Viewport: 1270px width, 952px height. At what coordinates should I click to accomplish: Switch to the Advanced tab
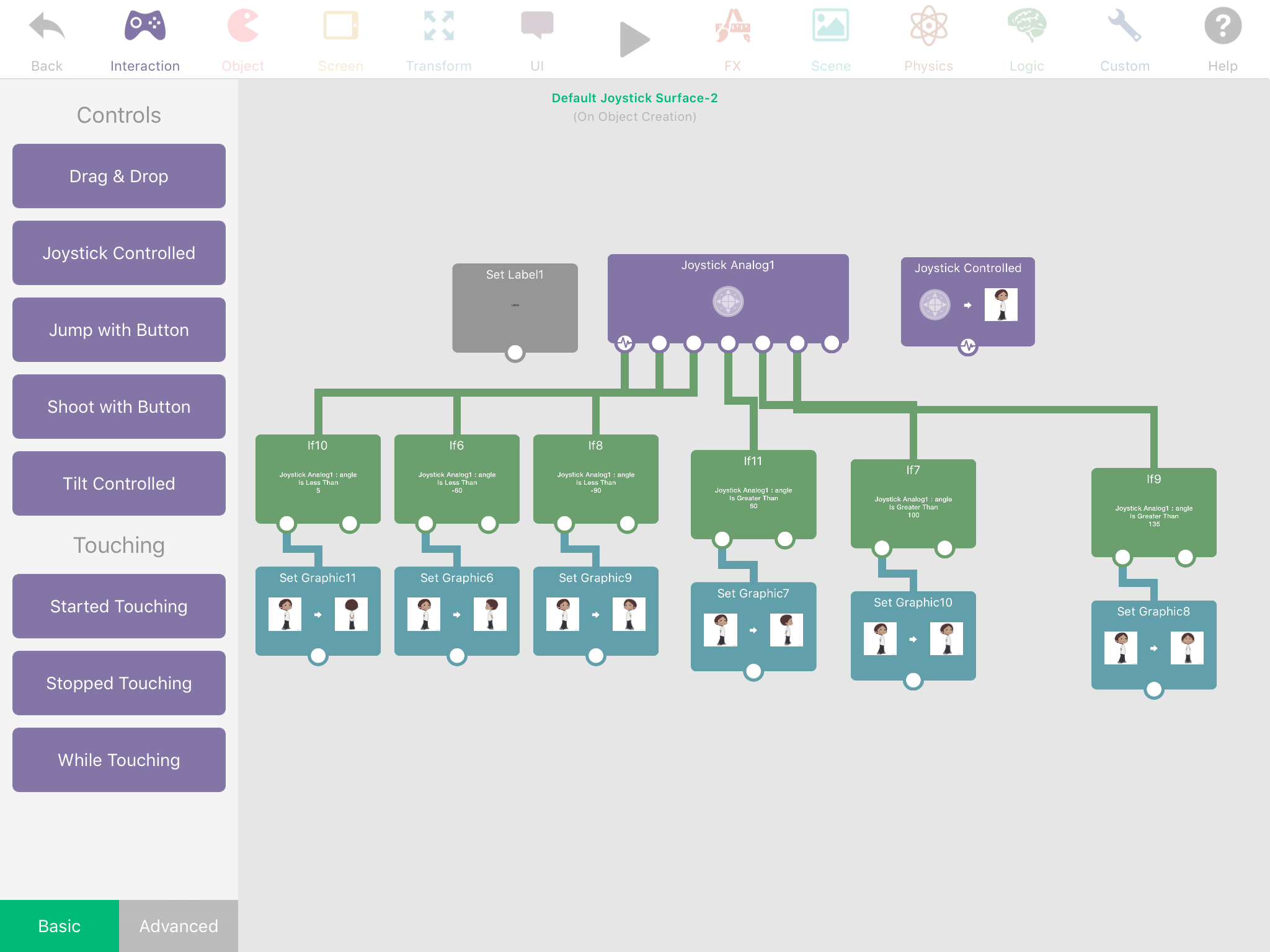click(x=179, y=925)
